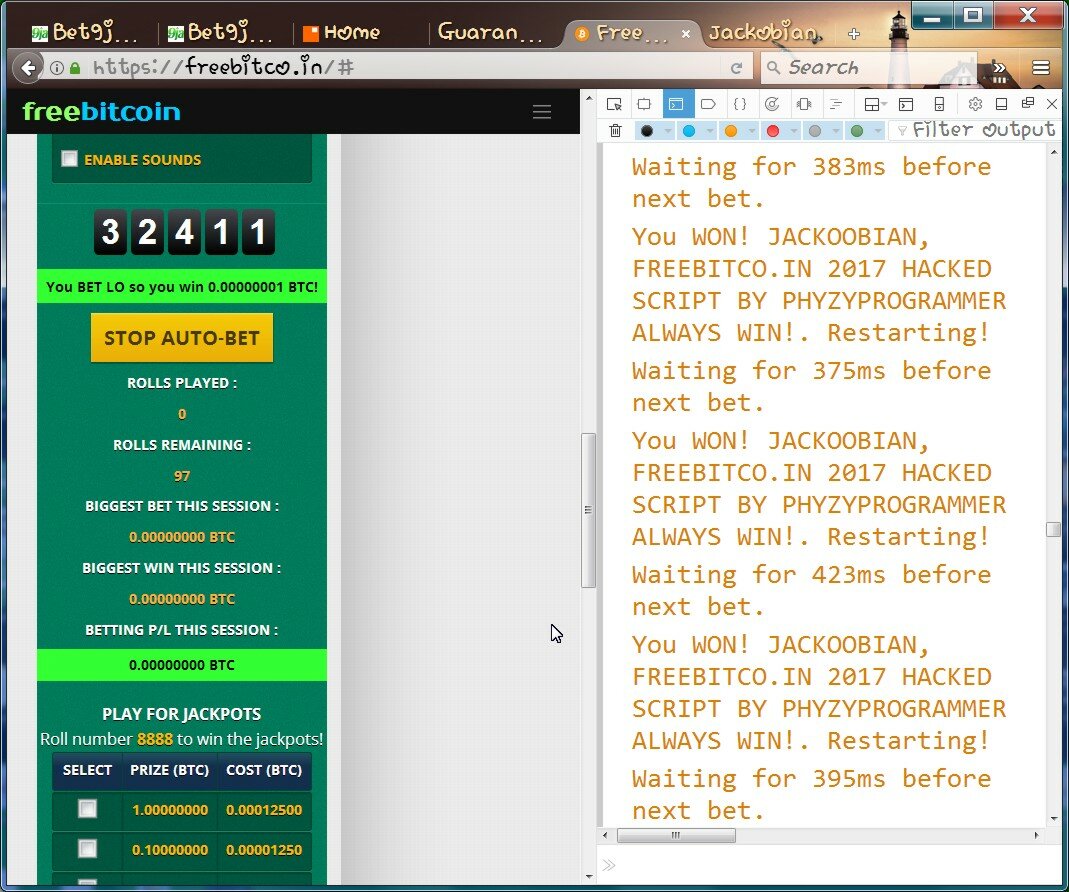Viewport: 1069px width, 892px height.
Task: Expand the gray Logging filter dropdown arrow
Action: (x=836, y=131)
